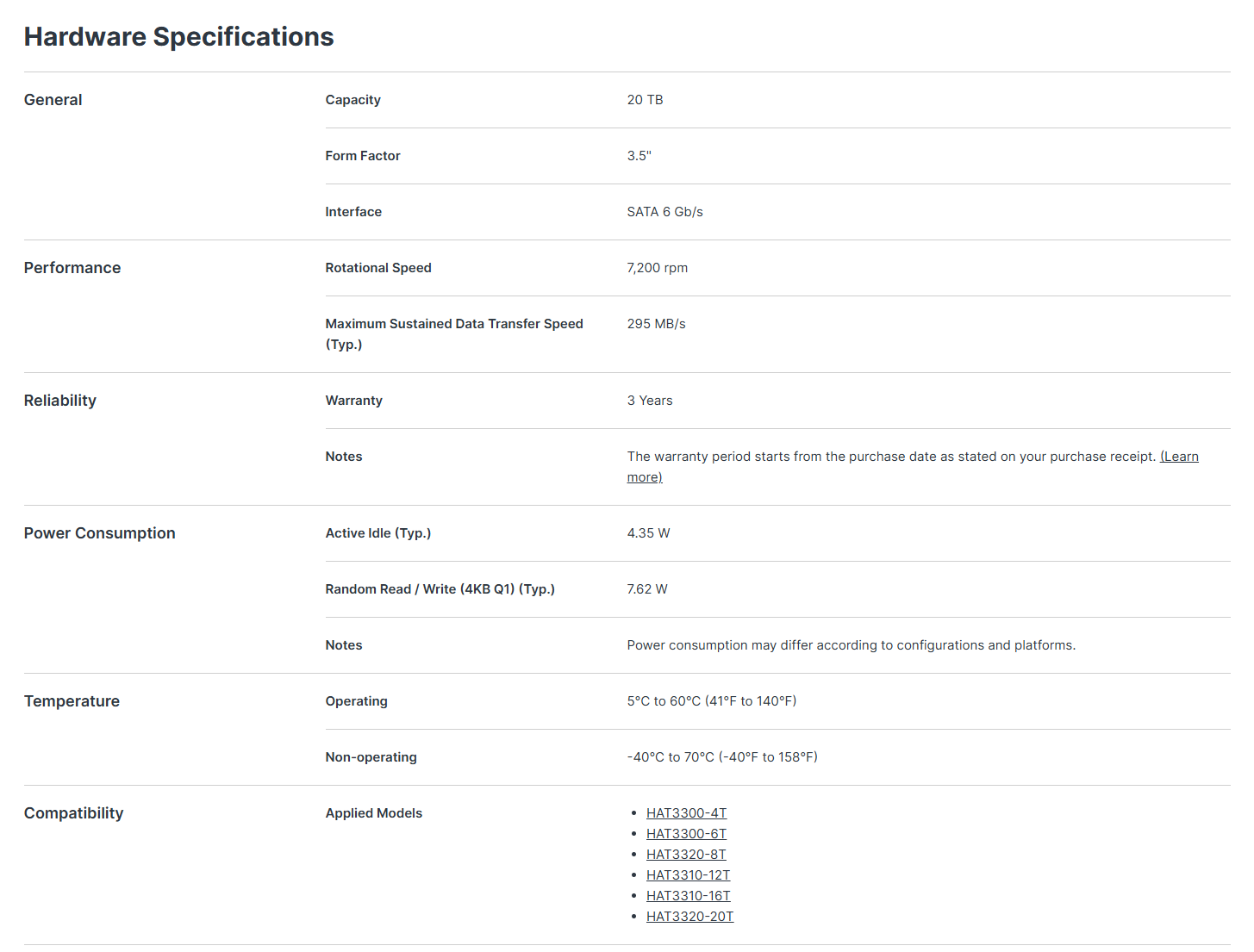Click the Compatibility section label
Viewport: 1254px width, 952px height.
coord(73,813)
